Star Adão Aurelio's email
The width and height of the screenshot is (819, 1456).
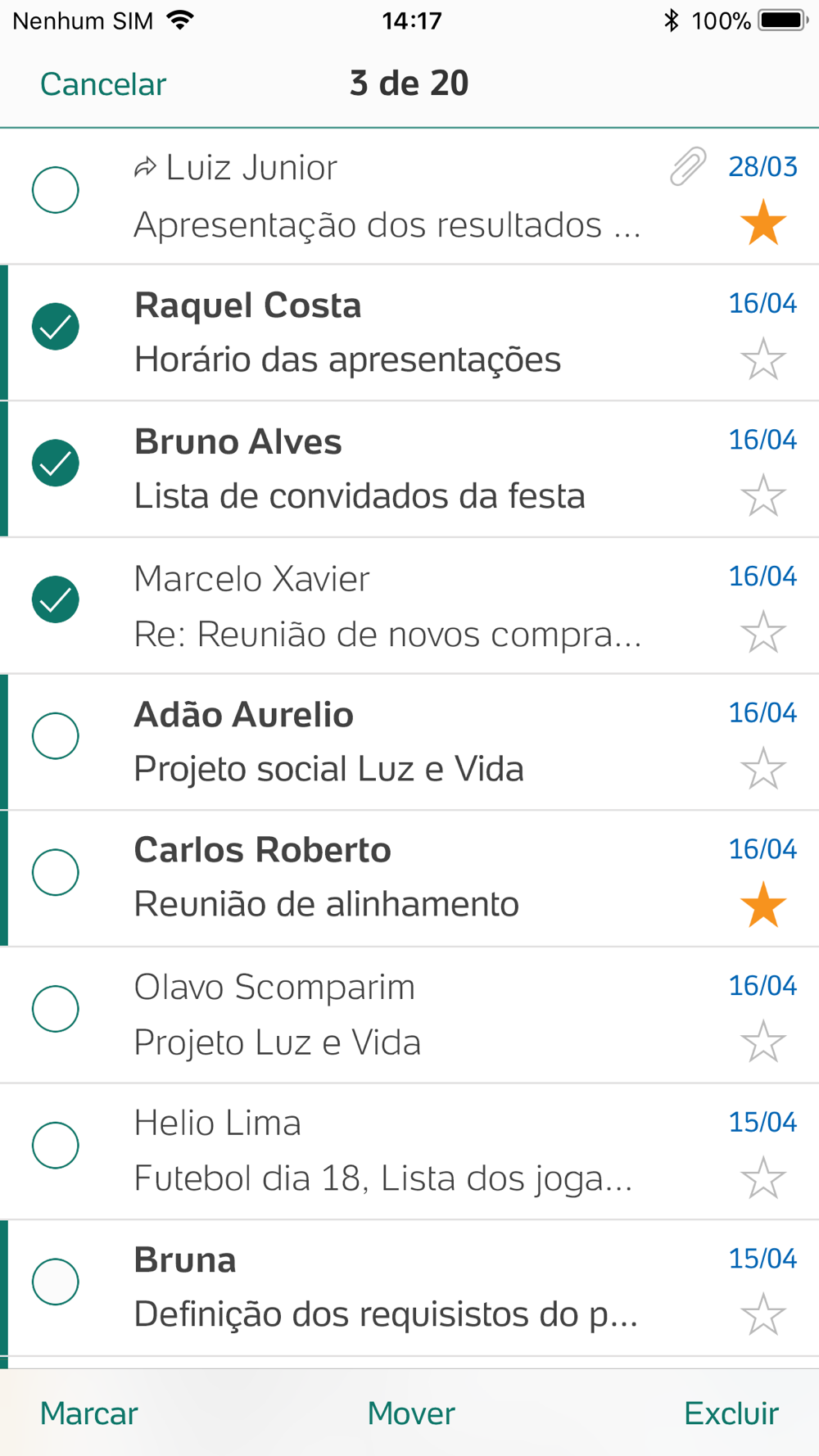click(x=762, y=768)
